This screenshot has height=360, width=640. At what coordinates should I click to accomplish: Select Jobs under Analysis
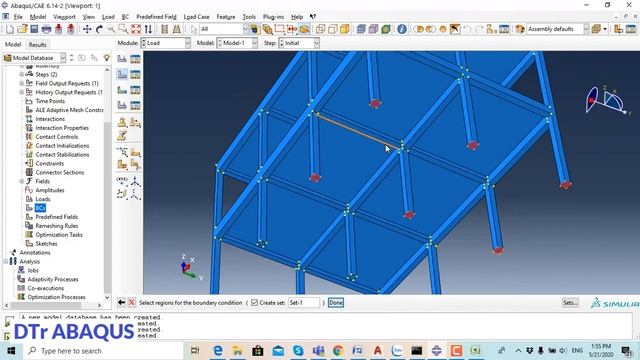[33, 270]
